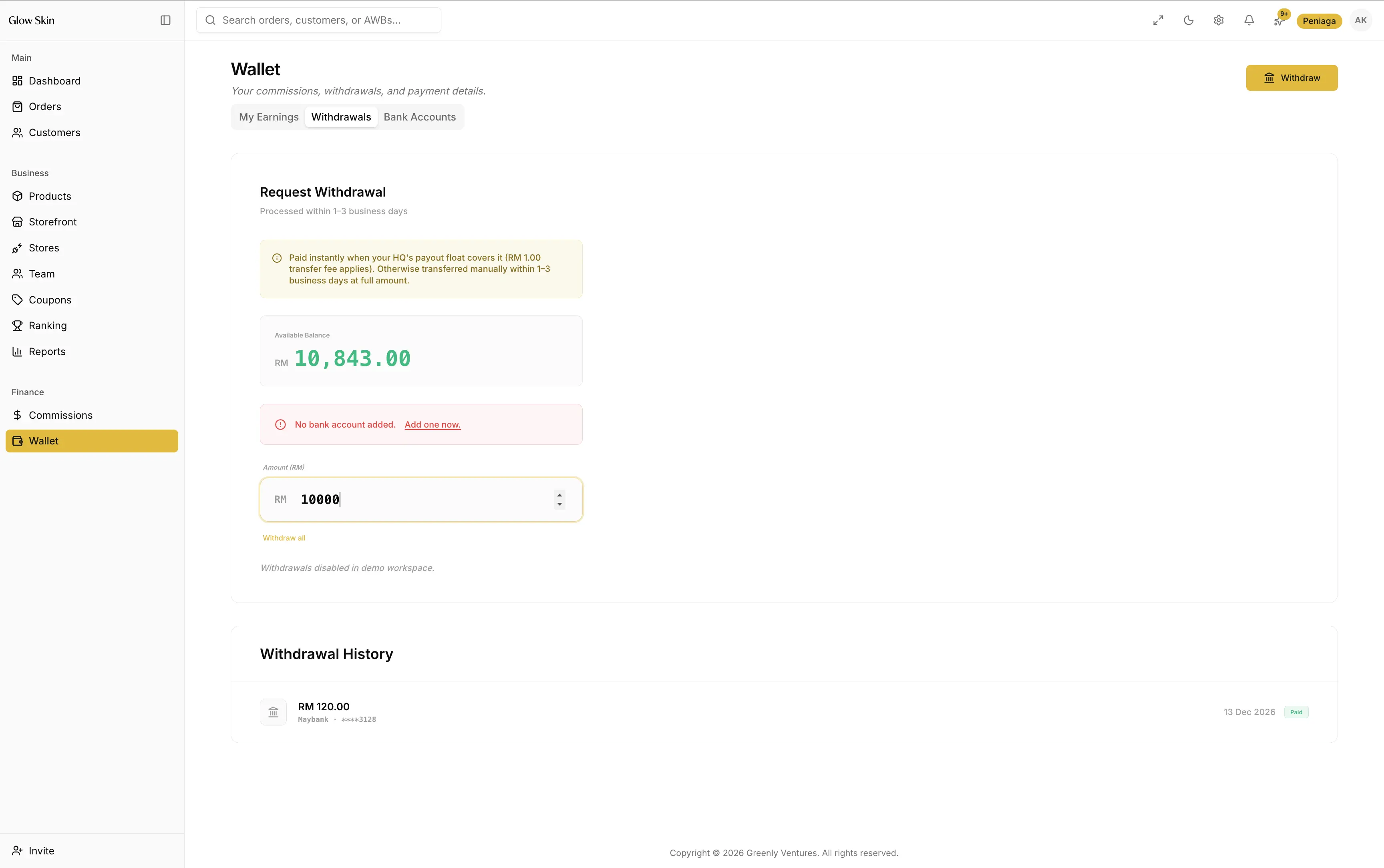Open Stores in sidebar
The height and width of the screenshot is (868, 1384).
click(92, 248)
